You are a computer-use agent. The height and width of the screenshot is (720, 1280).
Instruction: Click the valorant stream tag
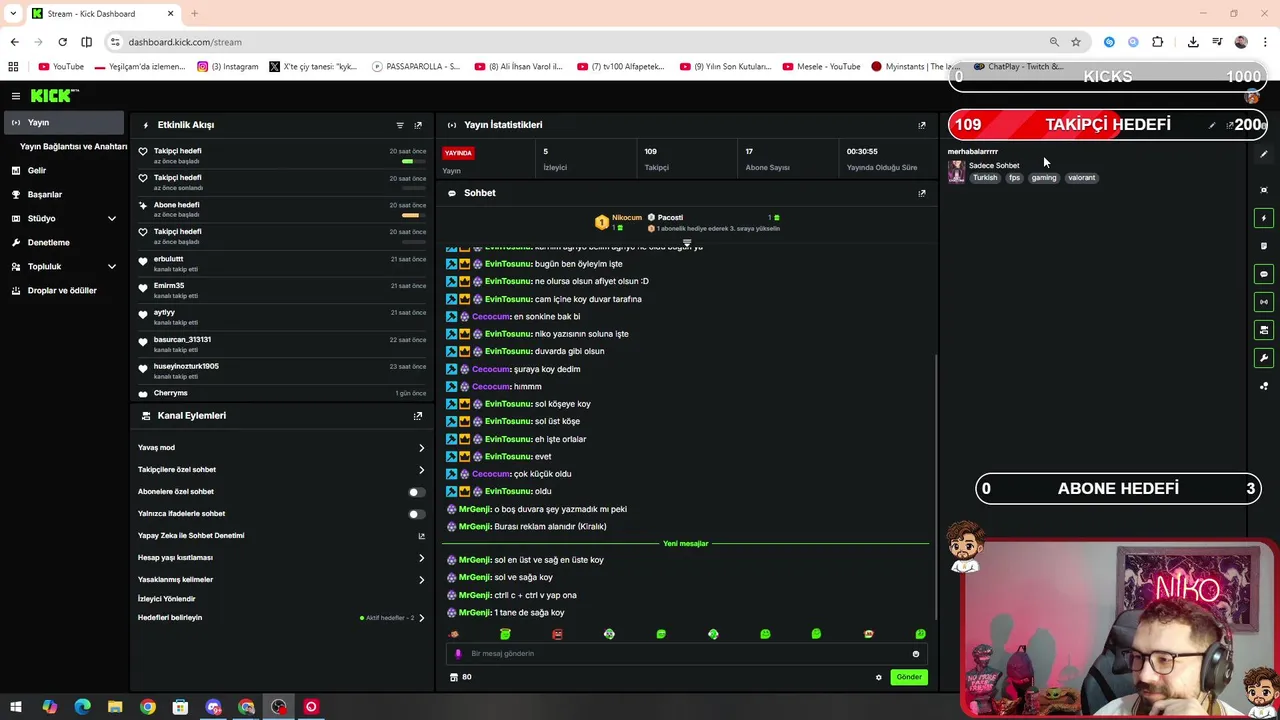click(x=1081, y=178)
